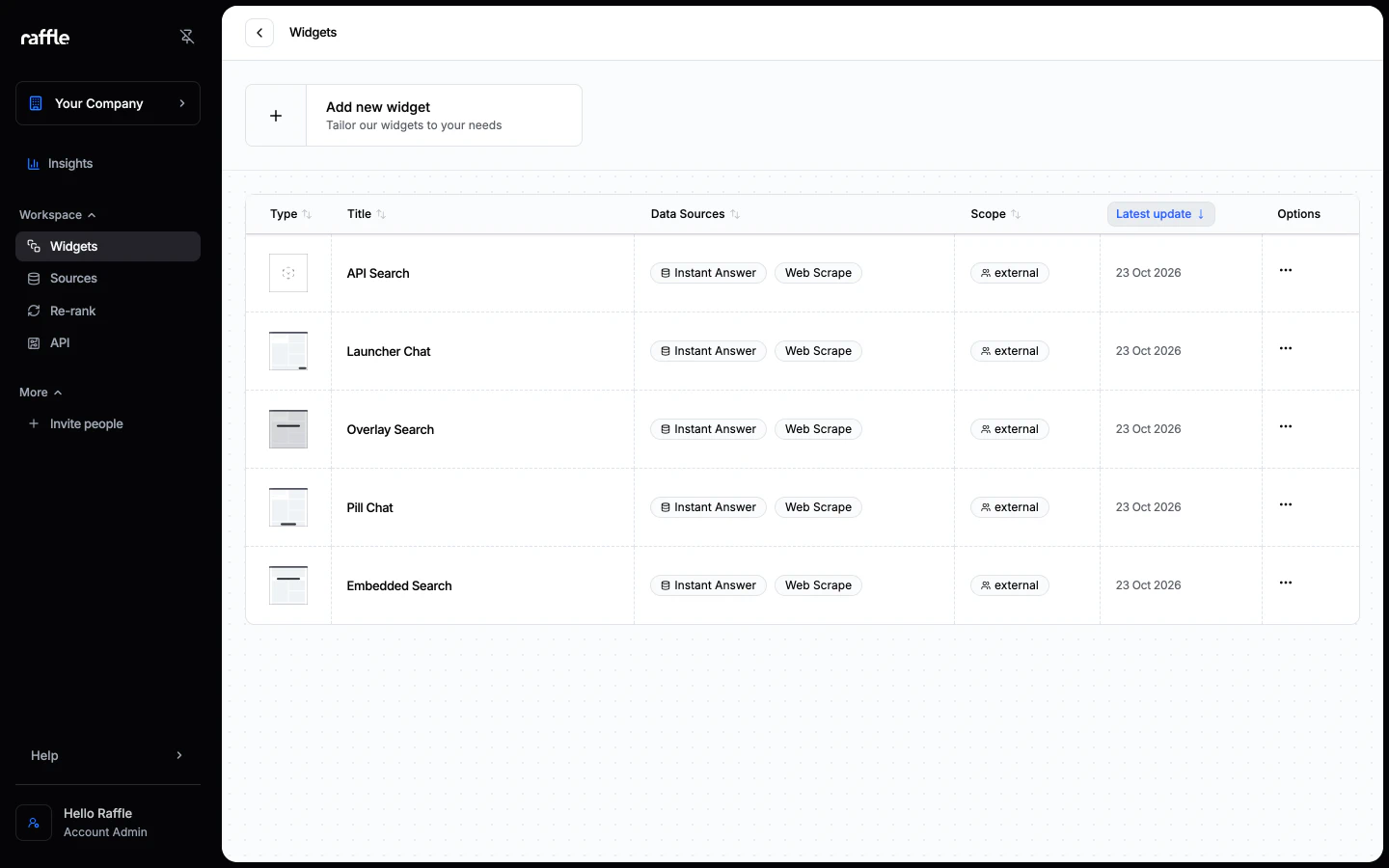Click Web Scrape tag in Launcher Chat row
The image size is (1389, 868).
818,351
